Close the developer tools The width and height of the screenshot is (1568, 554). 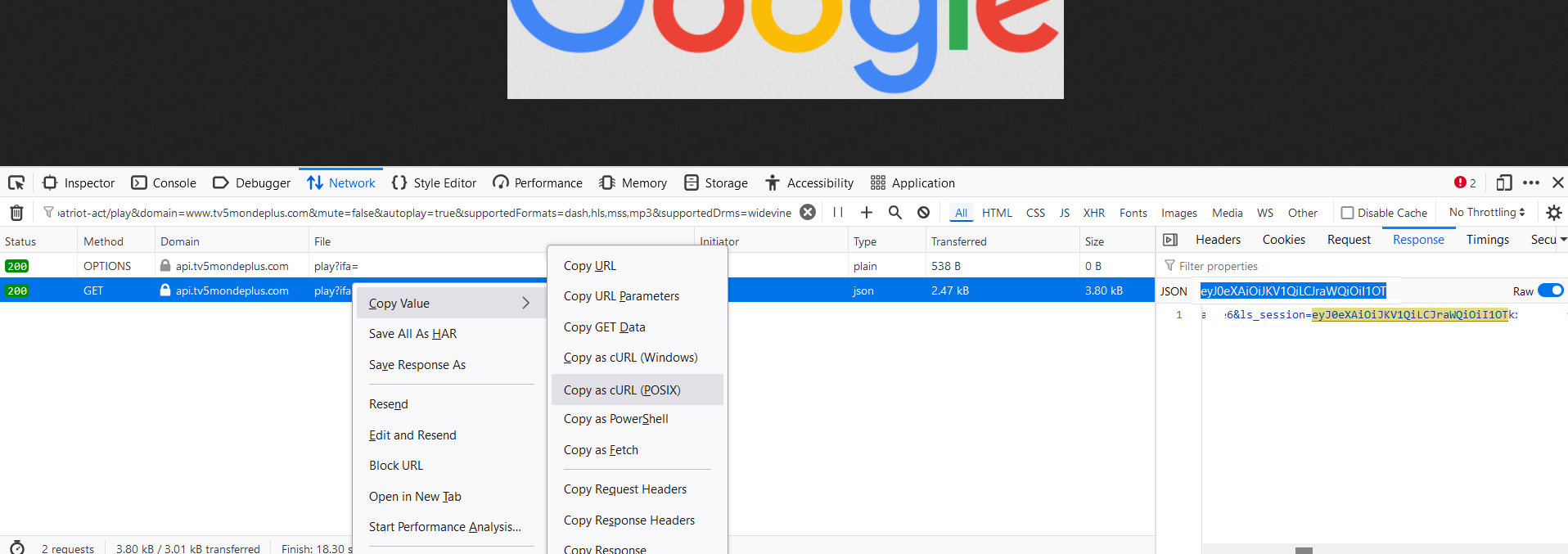tap(1558, 182)
